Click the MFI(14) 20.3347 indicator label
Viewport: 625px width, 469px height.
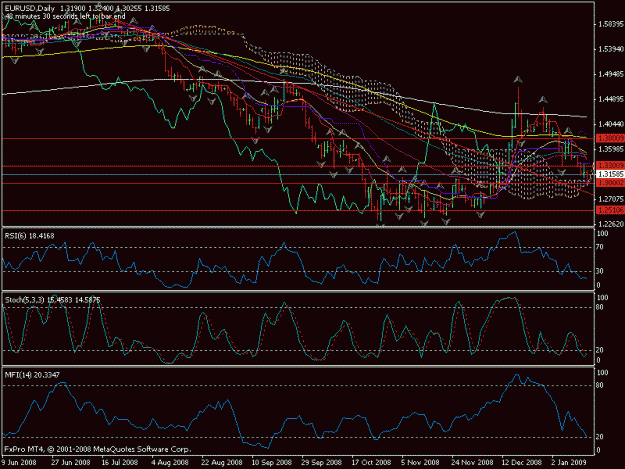(x=32, y=375)
